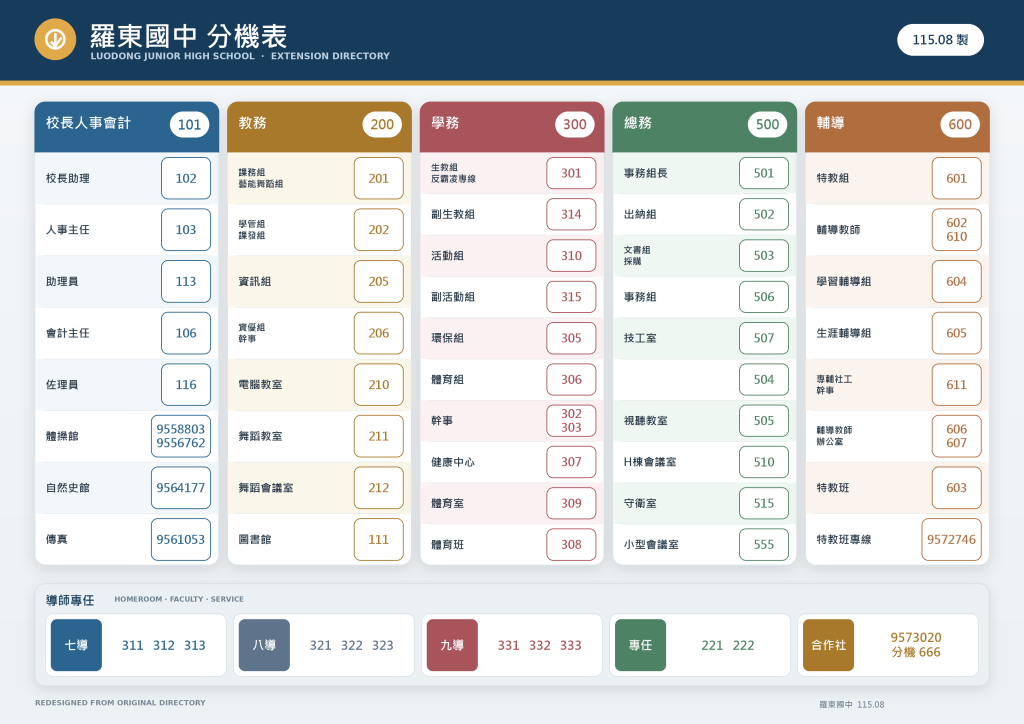This screenshot has width=1024, height=724.
Task: Click extension 200 badge in 教務 header
Action: pyautogui.click(x=382, y=125)
